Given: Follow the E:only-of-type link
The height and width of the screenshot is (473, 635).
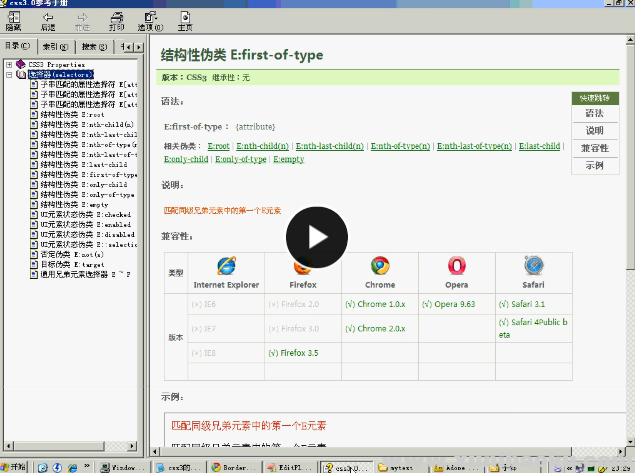Looking at the screenshot, I should pyautogui.click(x=241, y=159).
